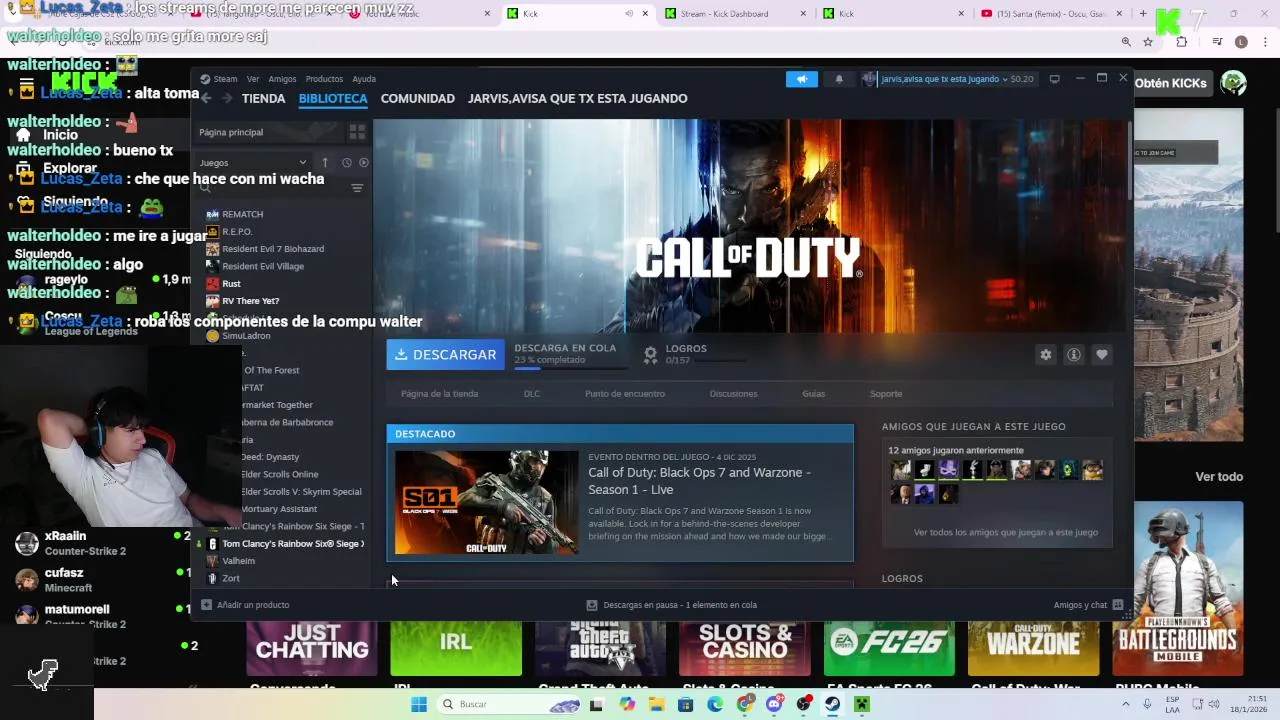Image resolution: width=1280 pixels, height=720 pixels.
Task: Open Soporte game link
Action: tap(886, 393)
